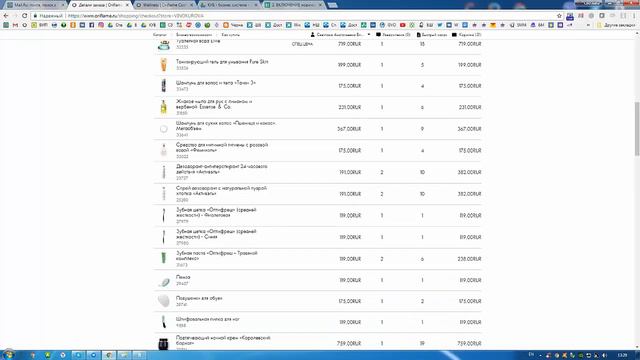Image resolution: width=640 pixels, height=360 pixels.
Task: Click the volume icon in system tray
Action: coord(604,355)
